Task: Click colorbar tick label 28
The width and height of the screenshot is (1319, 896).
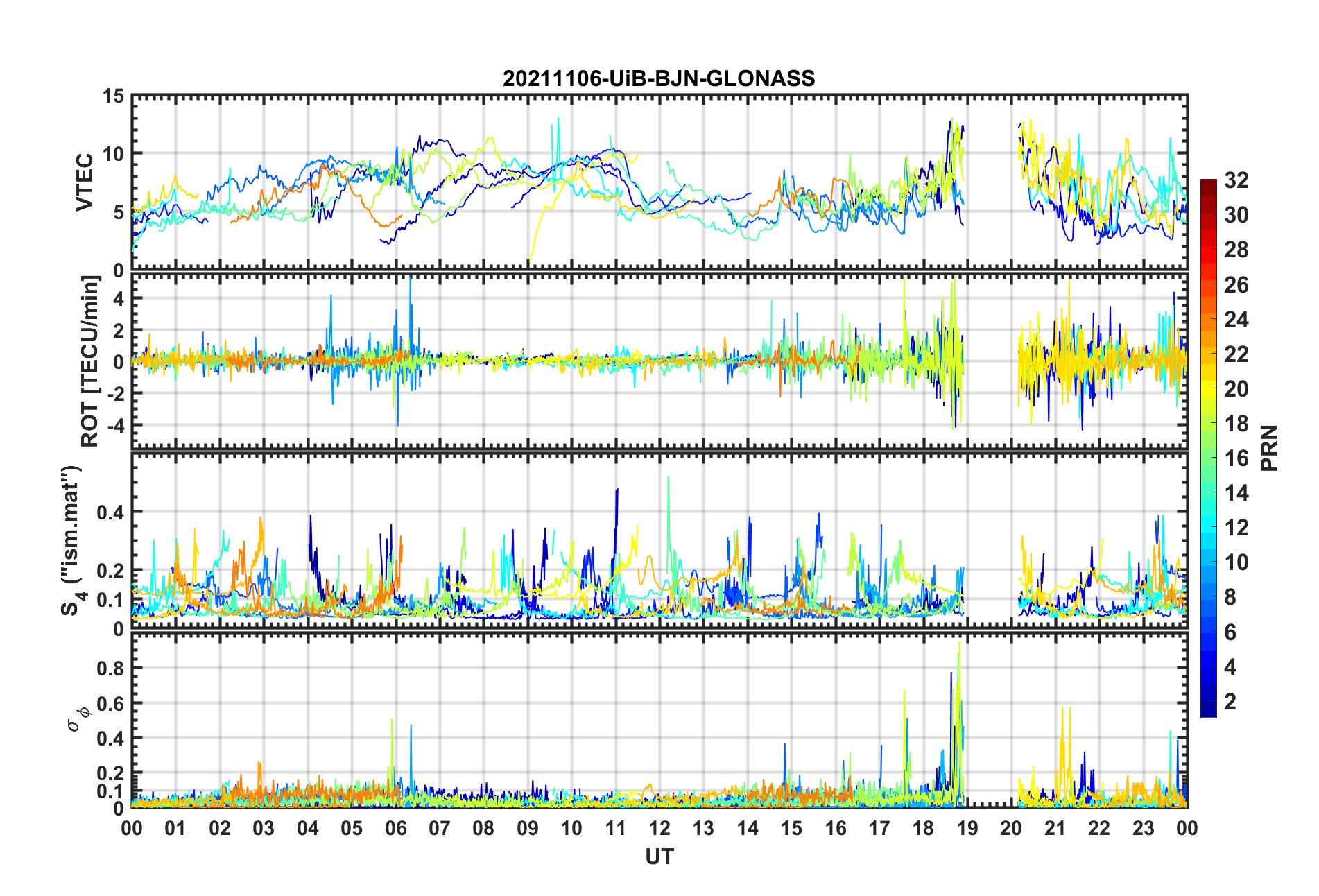Action: tap(1236, 250)
